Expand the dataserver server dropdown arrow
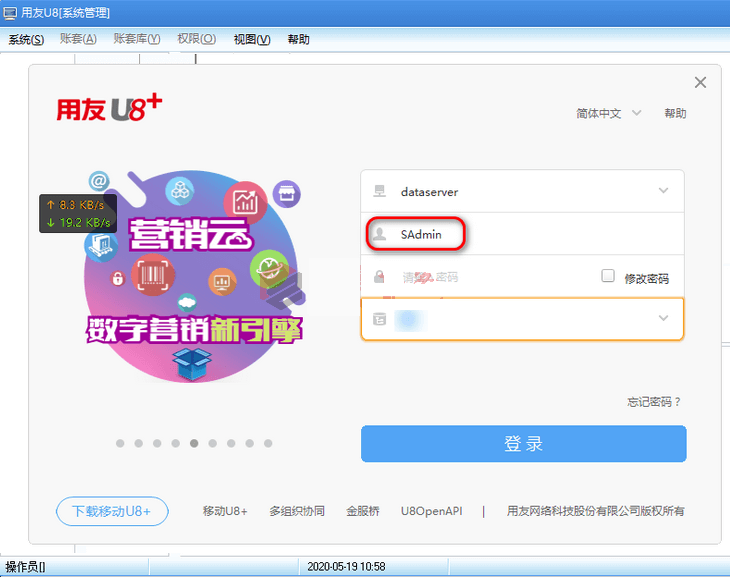The image size is (730, 577). [x=663, y=191]
